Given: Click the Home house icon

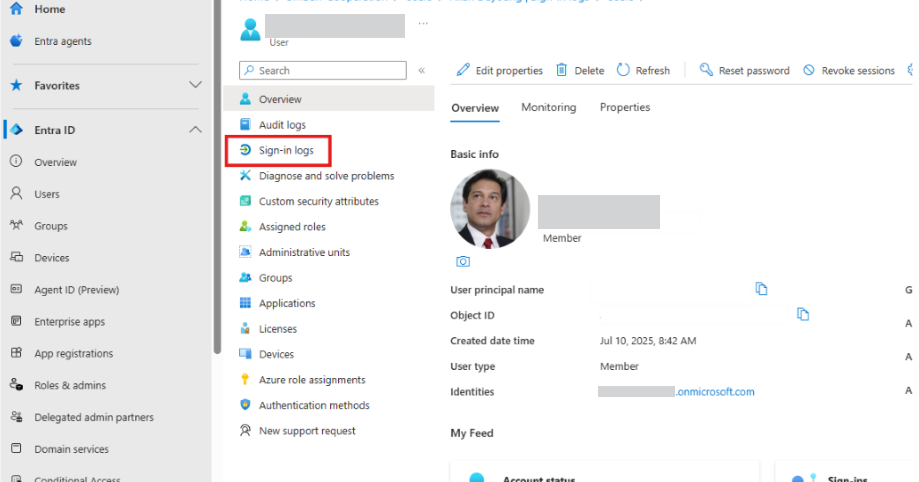Looking at the screenshot, I should [16, 9].
